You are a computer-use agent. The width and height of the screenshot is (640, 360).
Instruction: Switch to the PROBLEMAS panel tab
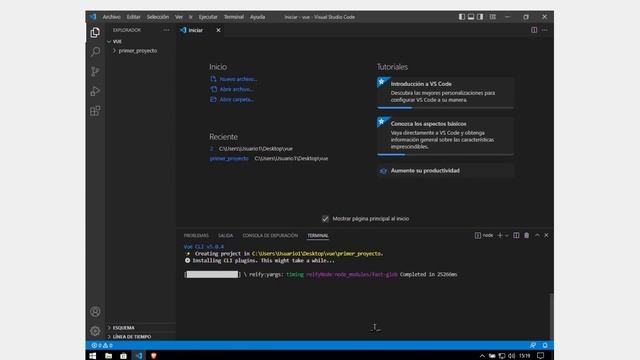click(196, 236)
